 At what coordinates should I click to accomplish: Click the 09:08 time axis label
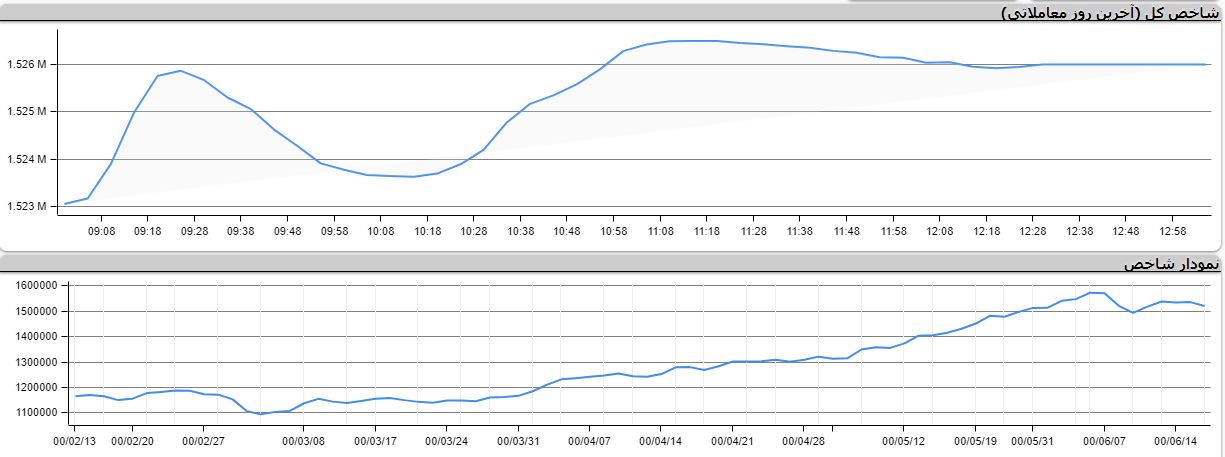101,231
